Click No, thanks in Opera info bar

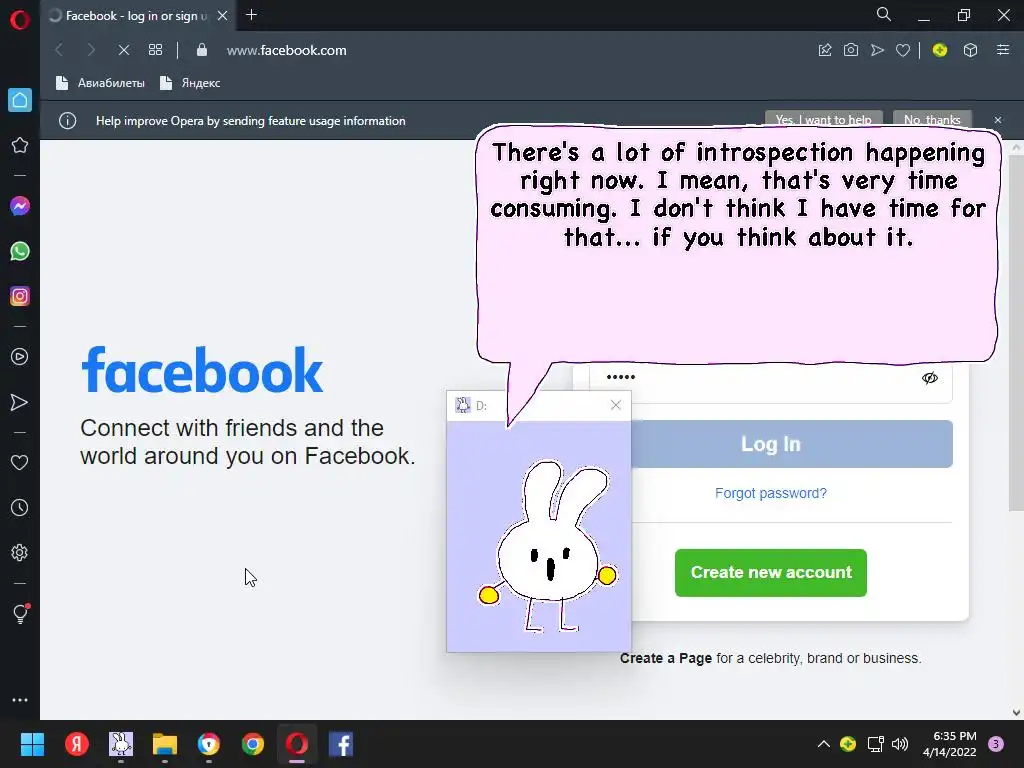(x=932, y=119)
